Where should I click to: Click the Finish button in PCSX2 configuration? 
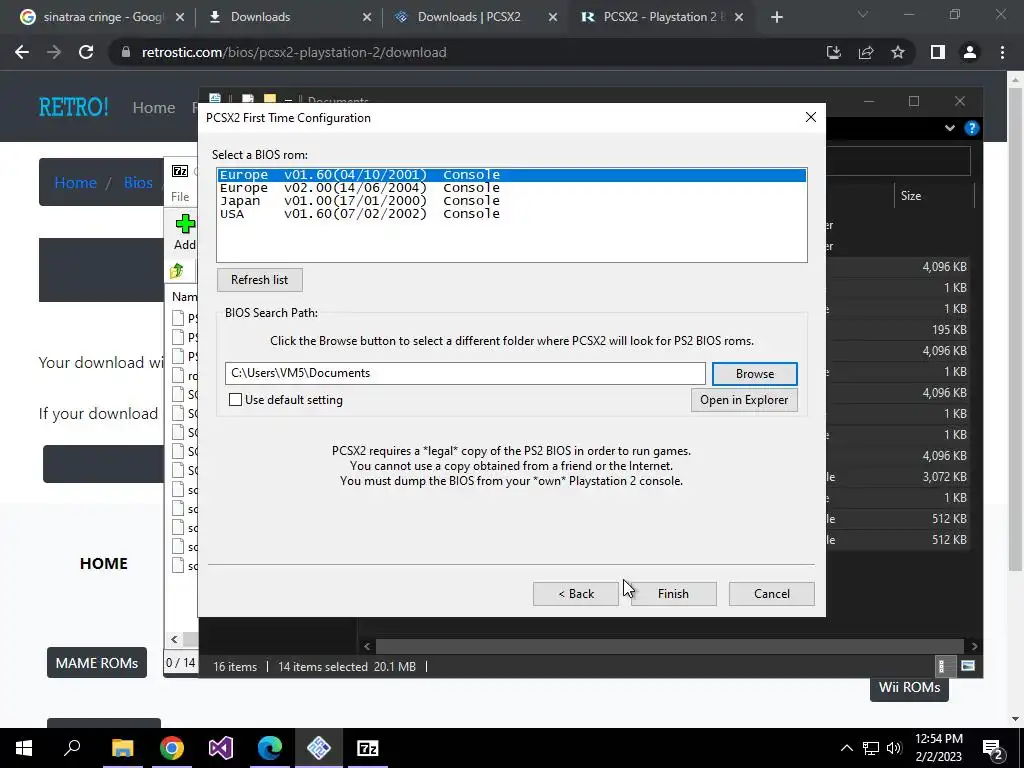673,594
